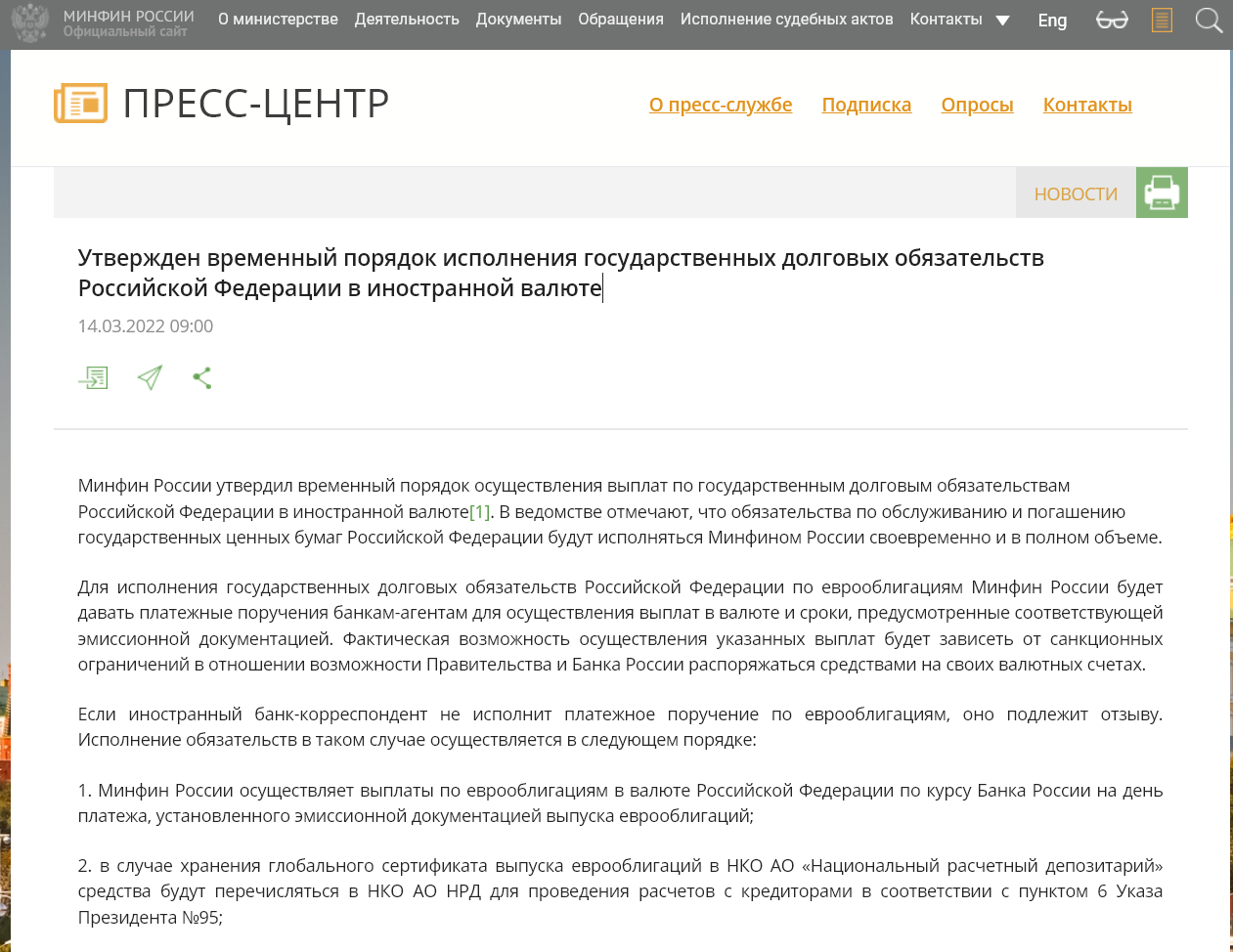
Task: Click the МИНФИН РОССИИ site title
Action: click(129, 17)
